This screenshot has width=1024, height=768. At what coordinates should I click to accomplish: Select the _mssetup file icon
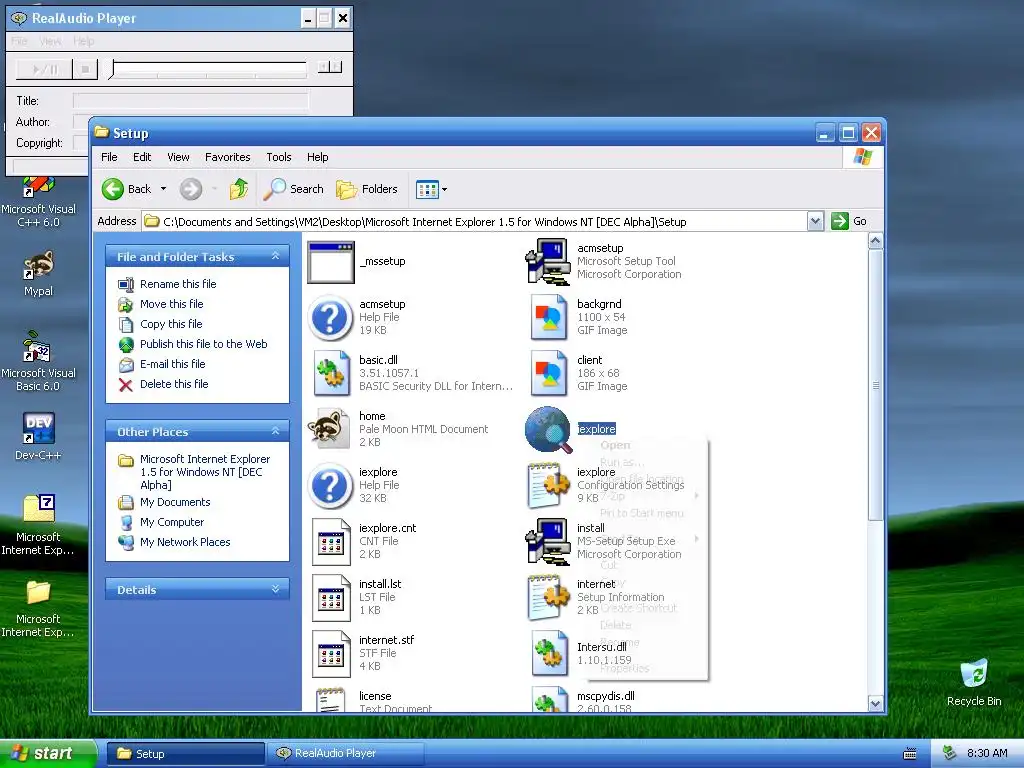coord(330,262)
